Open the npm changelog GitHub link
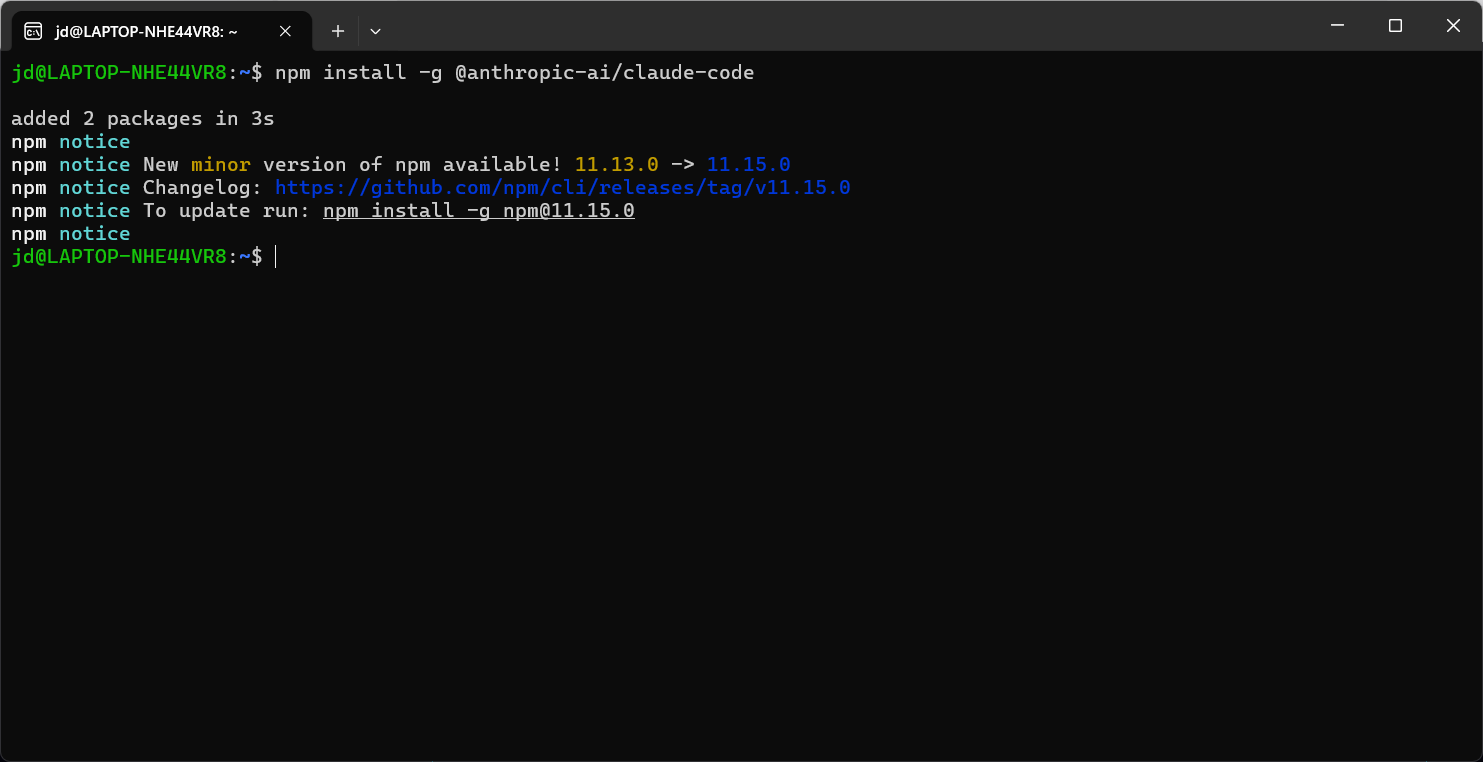The image size is (1483, 762). [562, 188]
